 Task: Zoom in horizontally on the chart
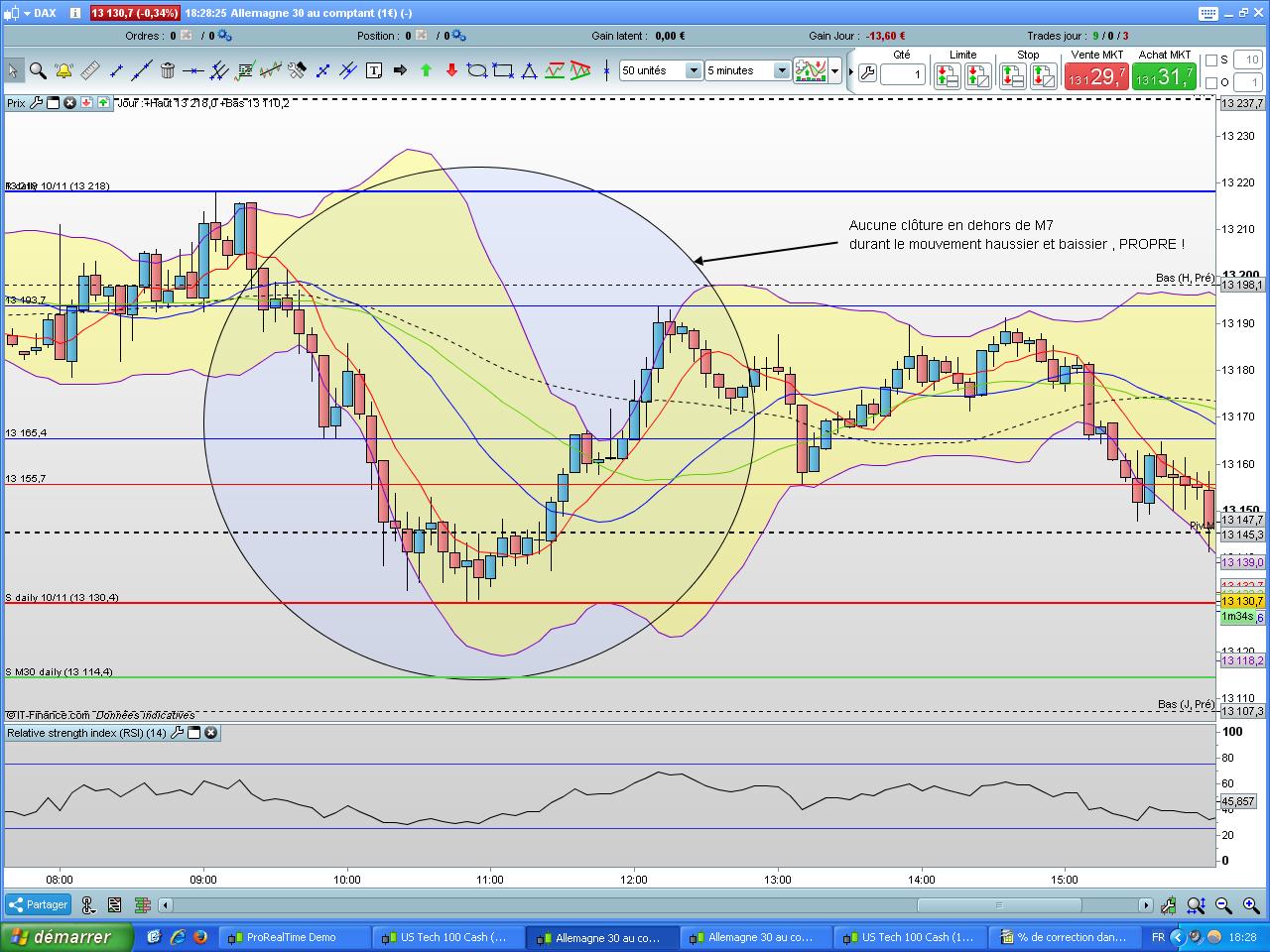pyautogui.click(x=1250, y=904)
